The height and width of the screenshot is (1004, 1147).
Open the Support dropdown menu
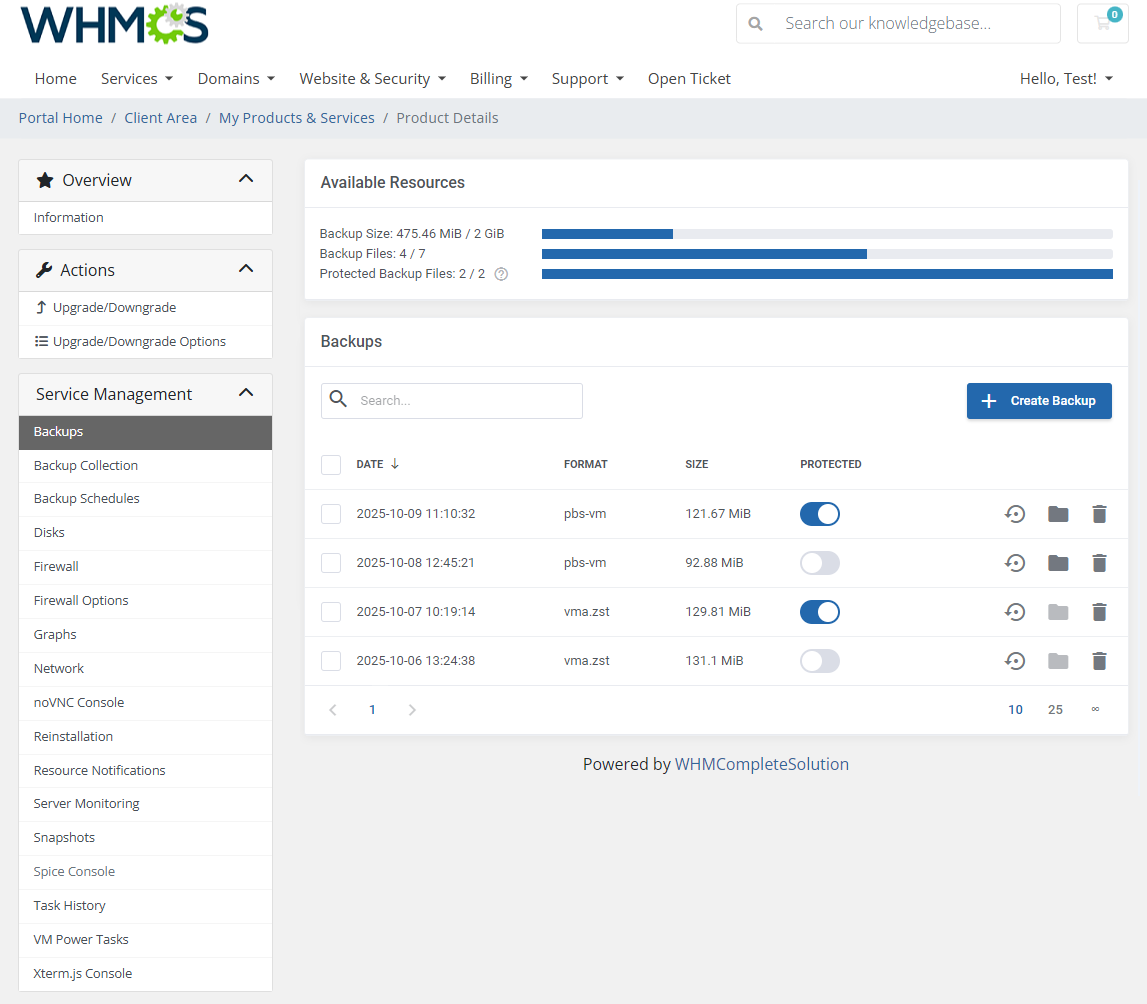[x=587, y=78]
